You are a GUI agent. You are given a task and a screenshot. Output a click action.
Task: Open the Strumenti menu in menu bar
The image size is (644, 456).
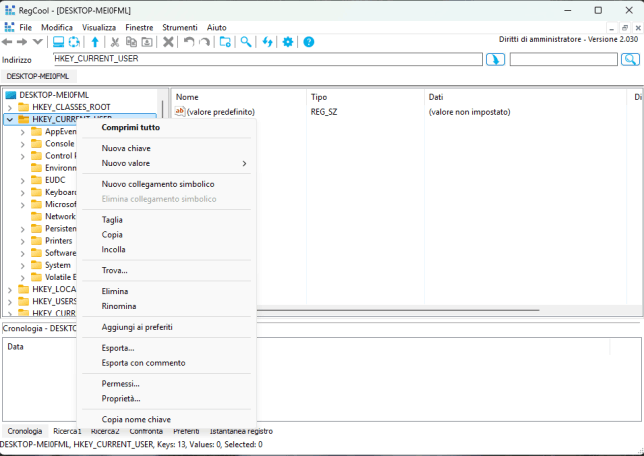coord(181,27)
